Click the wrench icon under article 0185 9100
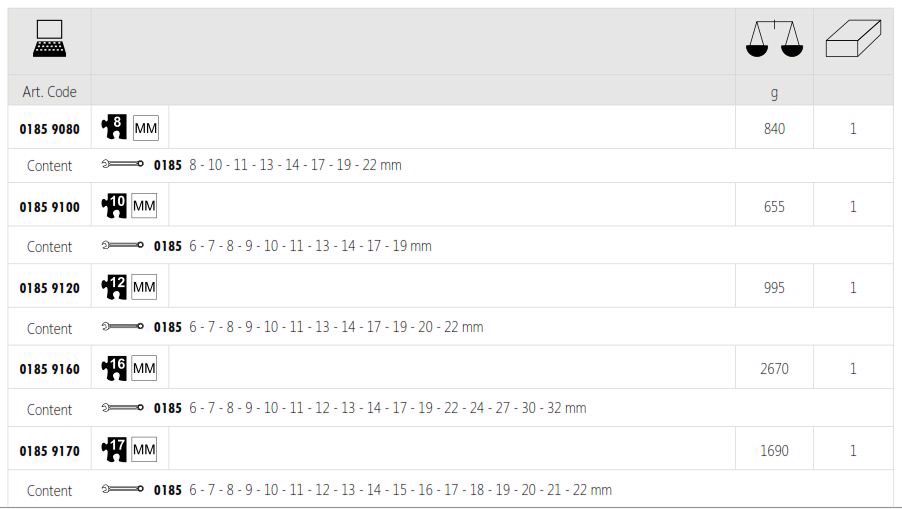Screen dimensions: 902x509 click(x=122, y=245)
